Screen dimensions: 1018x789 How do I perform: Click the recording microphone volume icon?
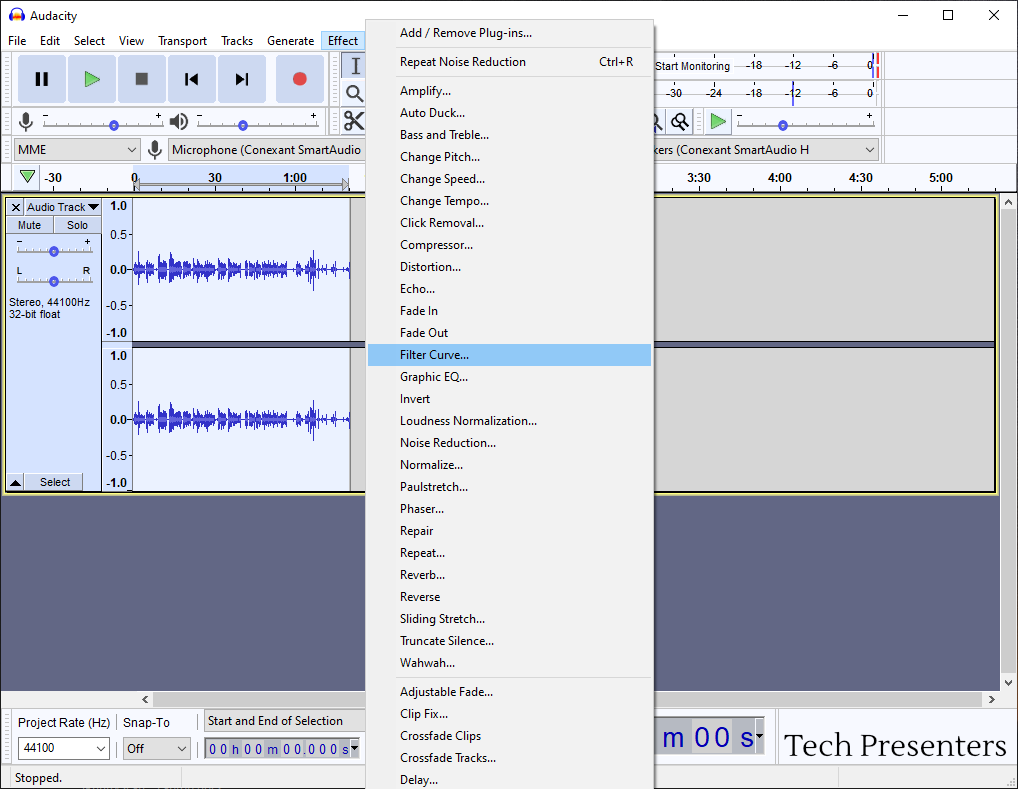click(26, 121)
